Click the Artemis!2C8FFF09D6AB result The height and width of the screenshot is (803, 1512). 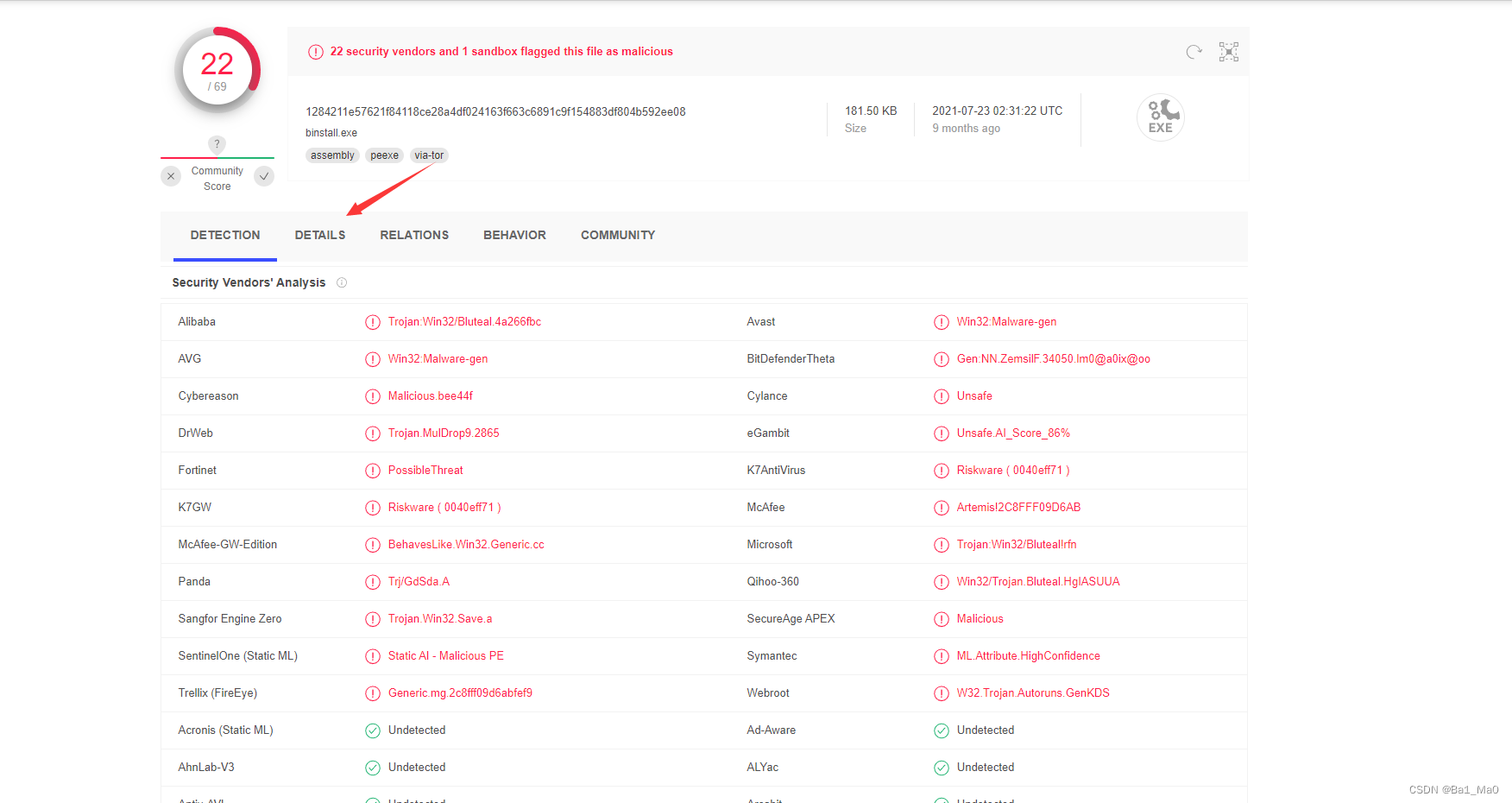click(x=1018, y=507)
